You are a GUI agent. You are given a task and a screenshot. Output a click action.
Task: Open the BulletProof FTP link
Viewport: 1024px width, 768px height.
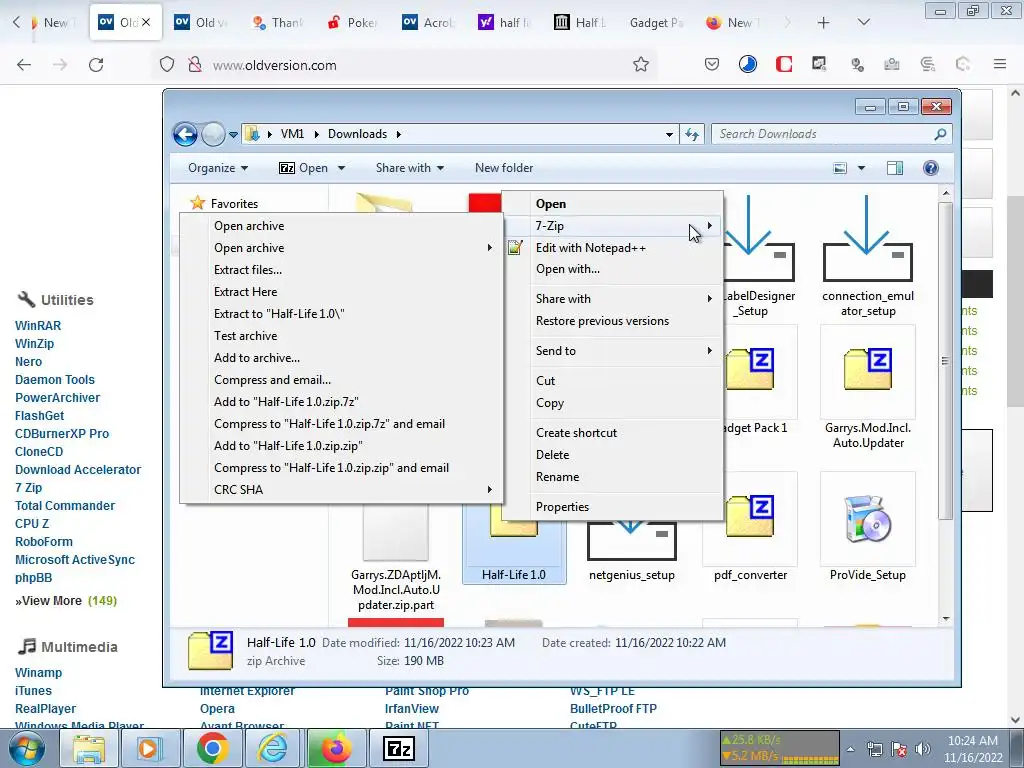click(613, 709)
